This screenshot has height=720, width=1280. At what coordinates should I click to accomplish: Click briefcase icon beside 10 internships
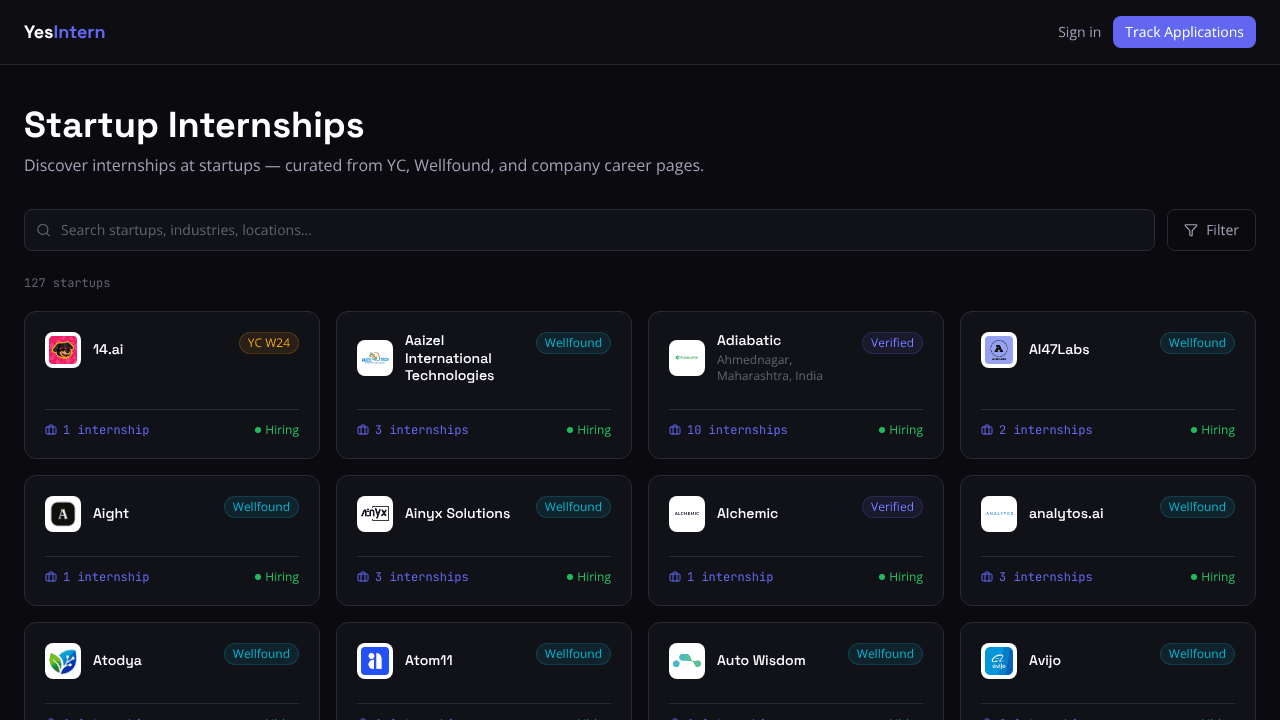(675, 430)
